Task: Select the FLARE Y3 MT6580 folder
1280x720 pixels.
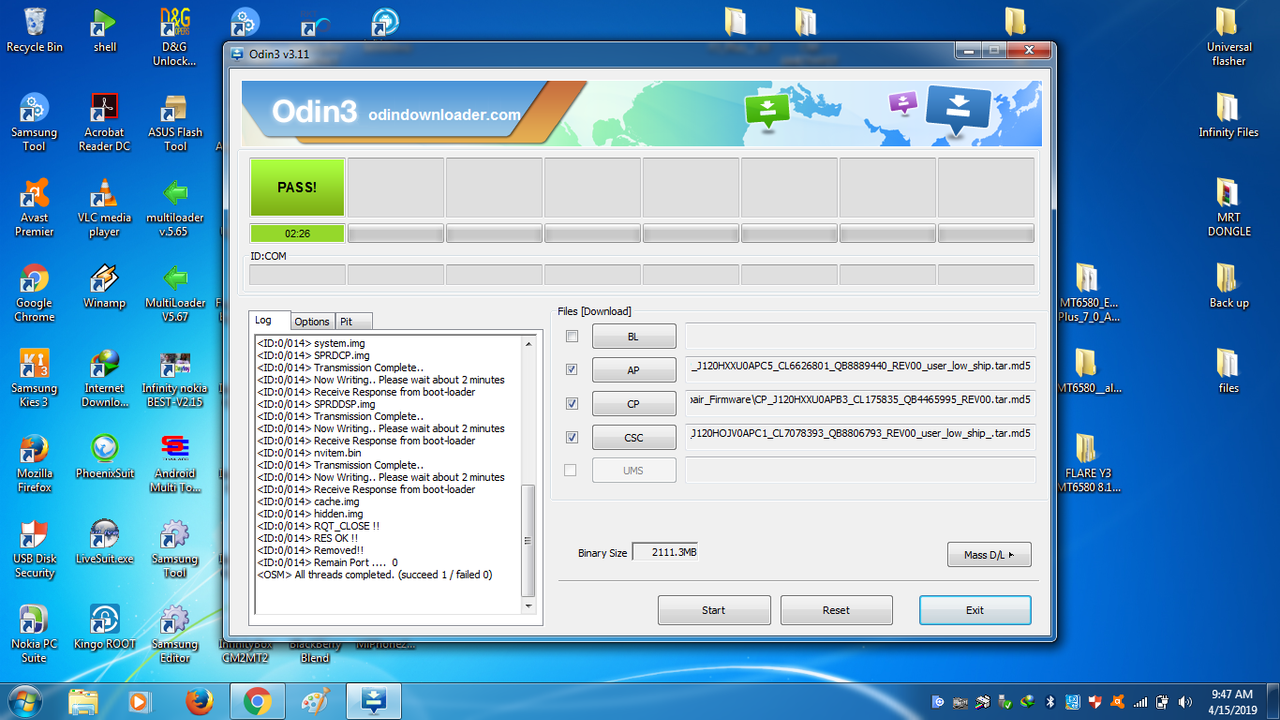Action: click(1087, 463)
